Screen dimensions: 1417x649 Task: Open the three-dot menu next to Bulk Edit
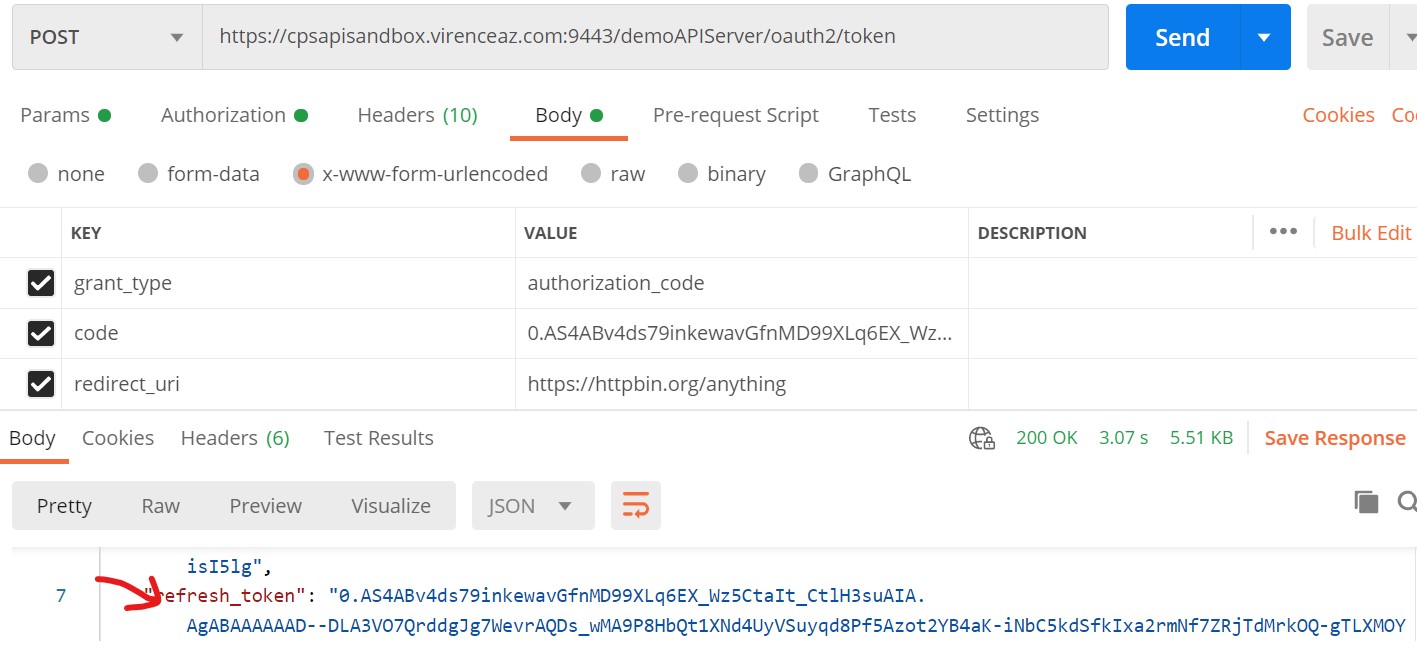click(1283, 231)
